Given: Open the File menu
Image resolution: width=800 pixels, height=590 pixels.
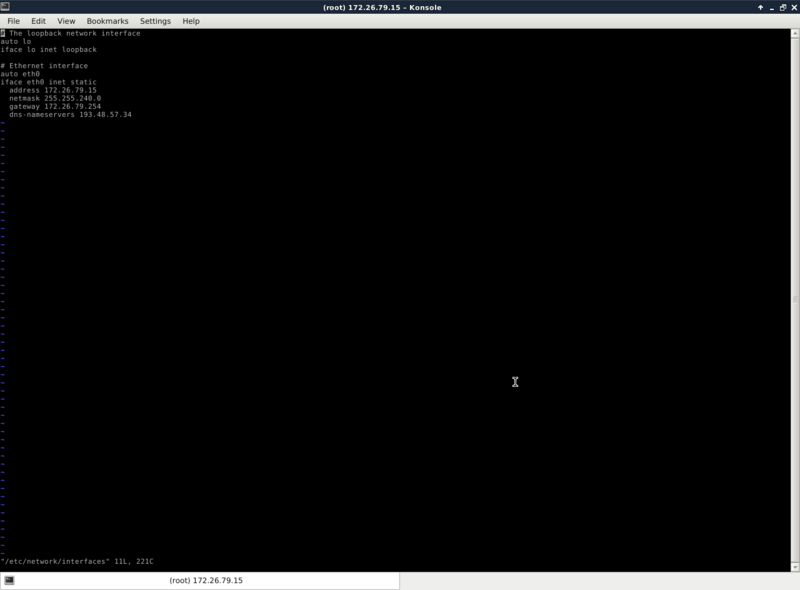Looking at the screenshot, I should click(14, 21).
